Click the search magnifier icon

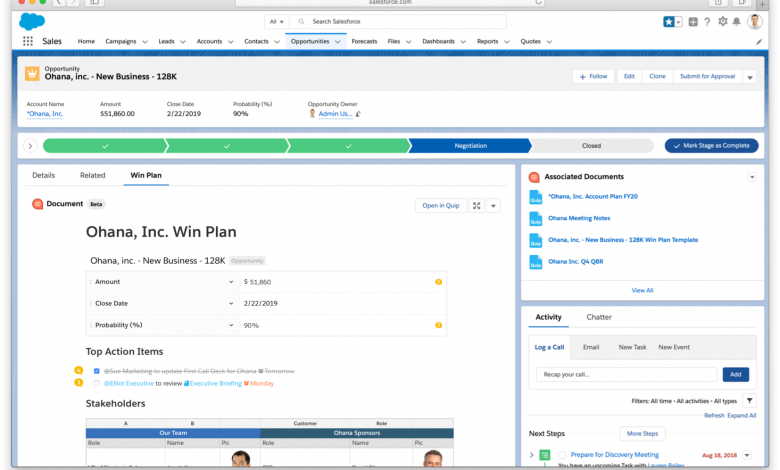pos(301,22)
